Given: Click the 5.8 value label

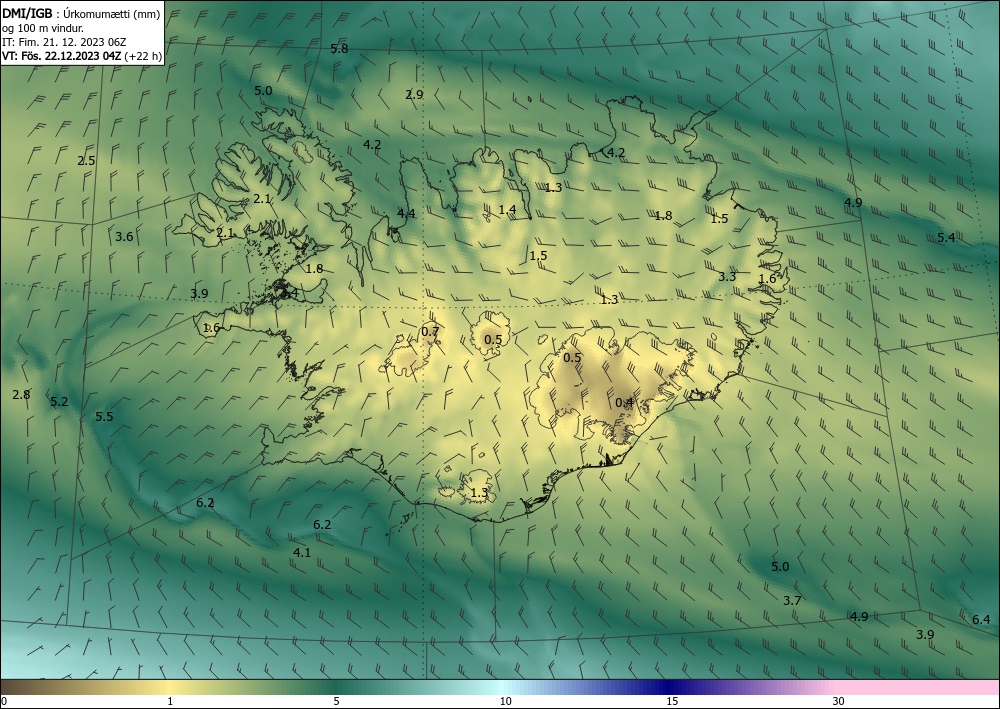Looking at the screenshot, I should point(339,48).
